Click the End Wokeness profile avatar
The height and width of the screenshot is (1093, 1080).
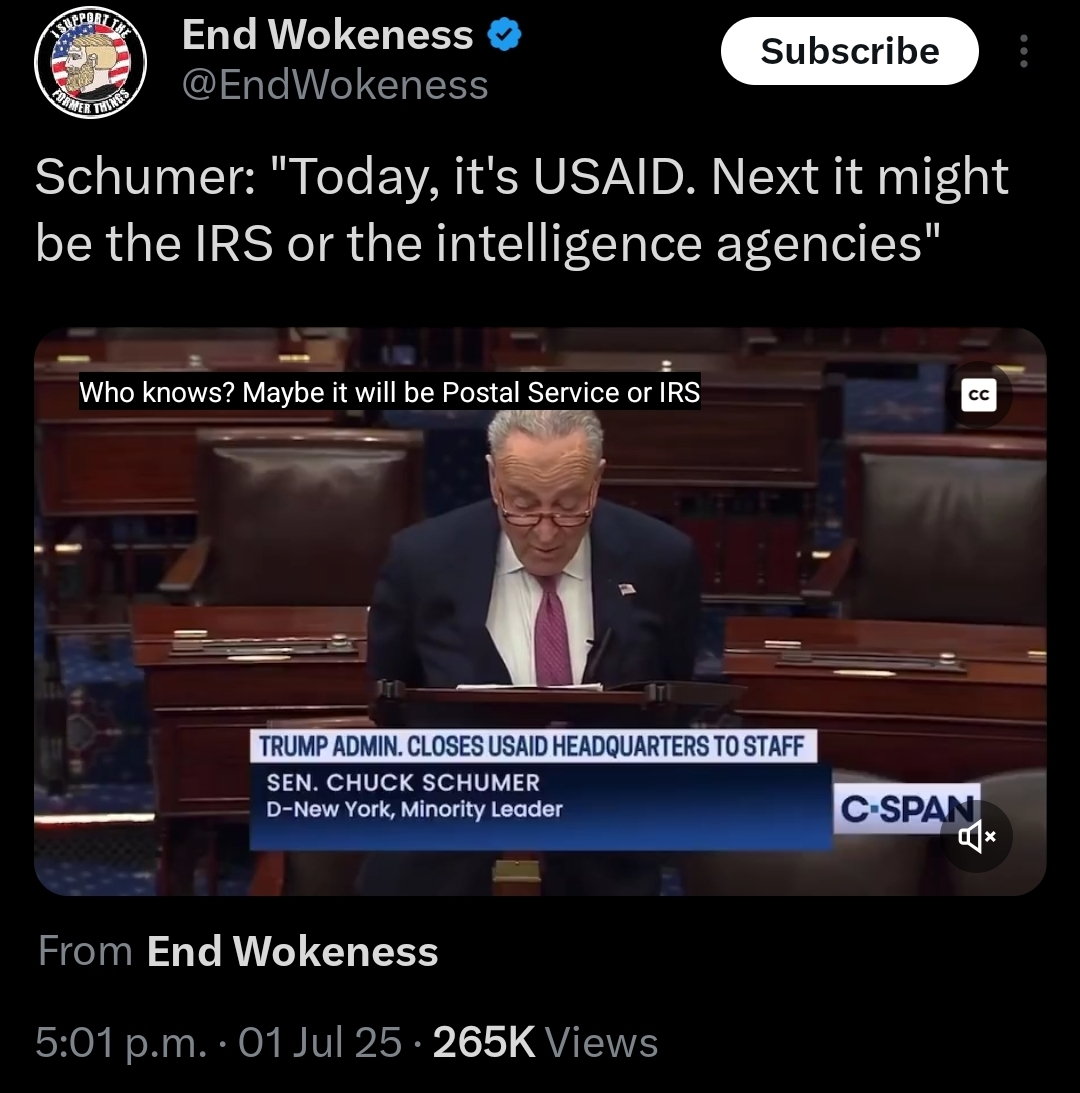(x=91, y=62)
